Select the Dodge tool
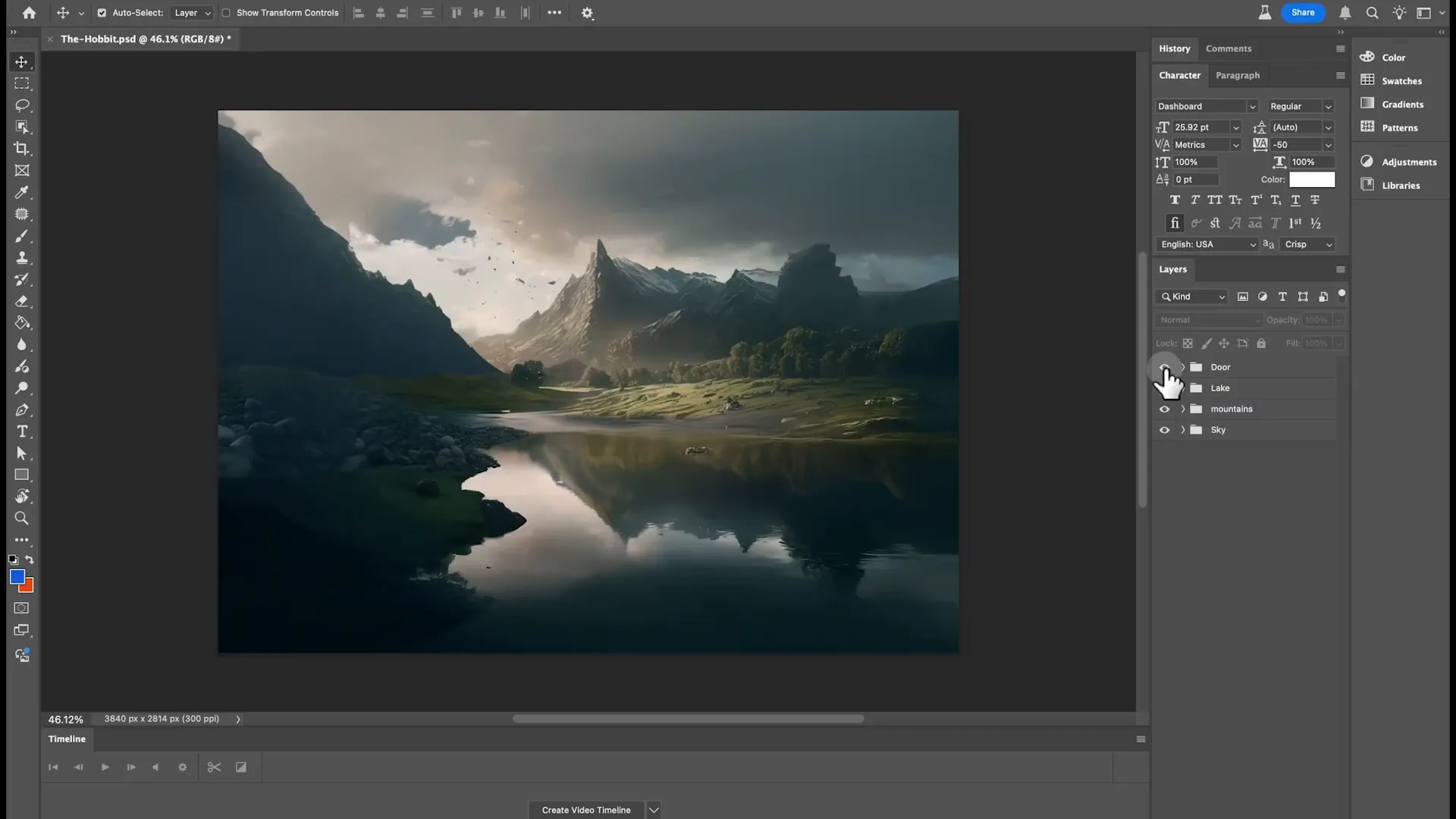This screenshot has width=1456, height=819. (x=21, y=388)
